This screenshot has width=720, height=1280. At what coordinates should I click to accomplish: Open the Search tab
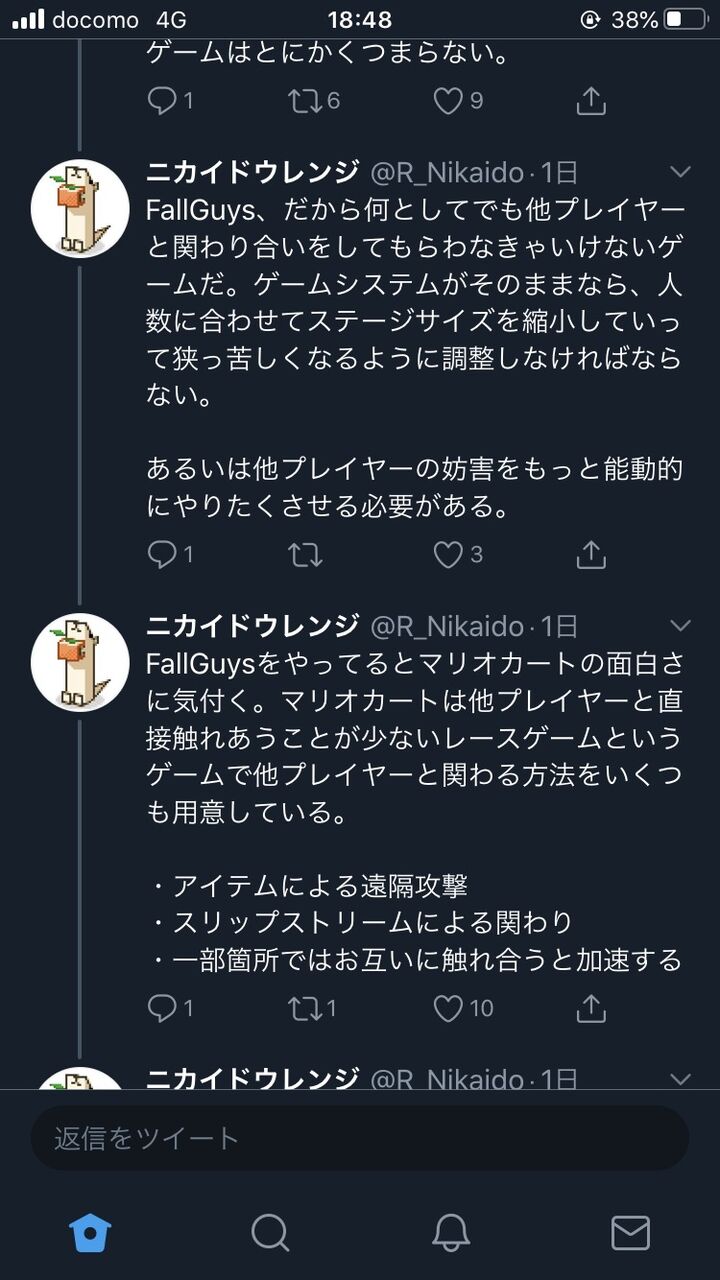270,1232
